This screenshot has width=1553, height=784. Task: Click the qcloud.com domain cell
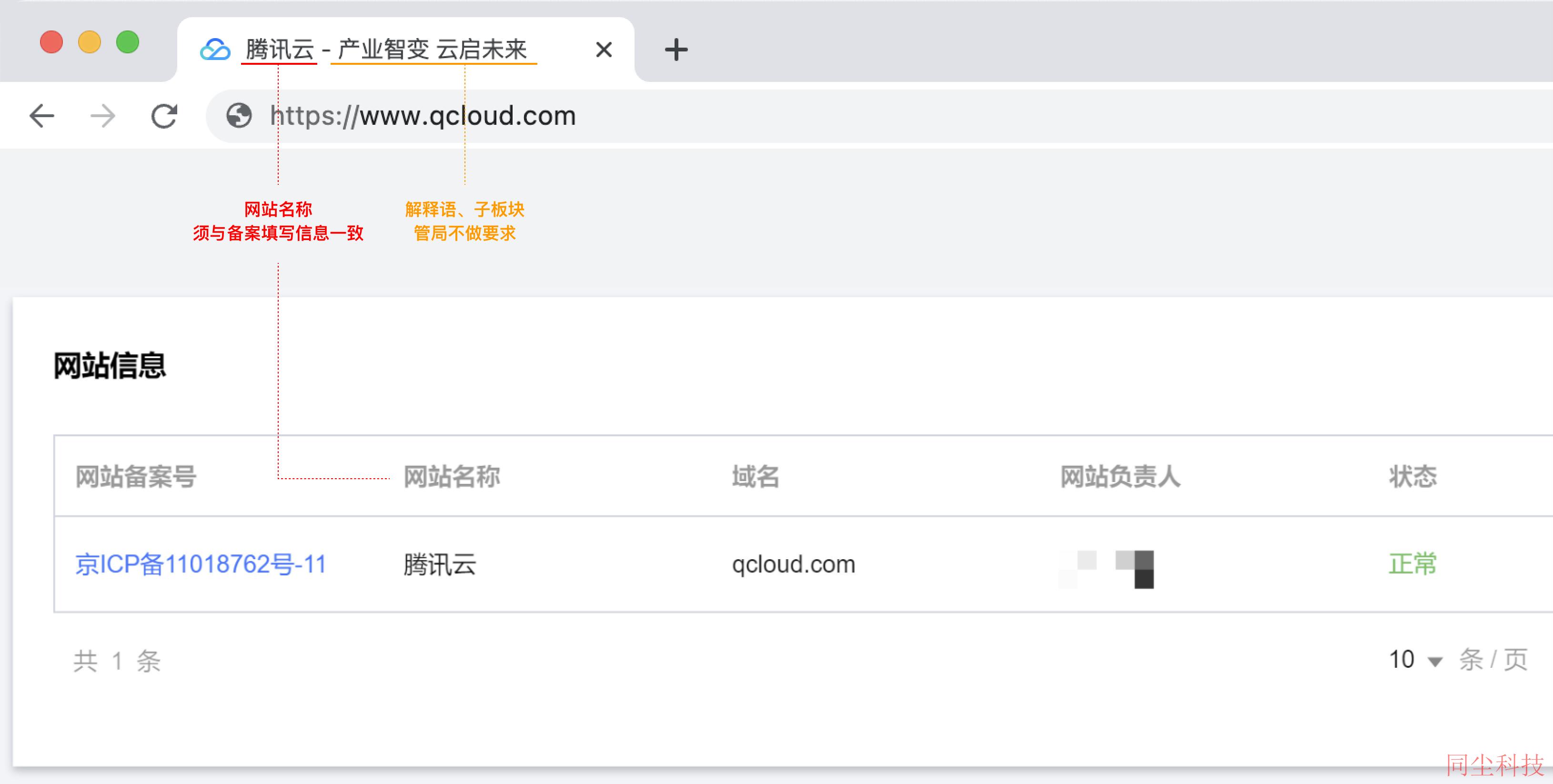point(793,564)
